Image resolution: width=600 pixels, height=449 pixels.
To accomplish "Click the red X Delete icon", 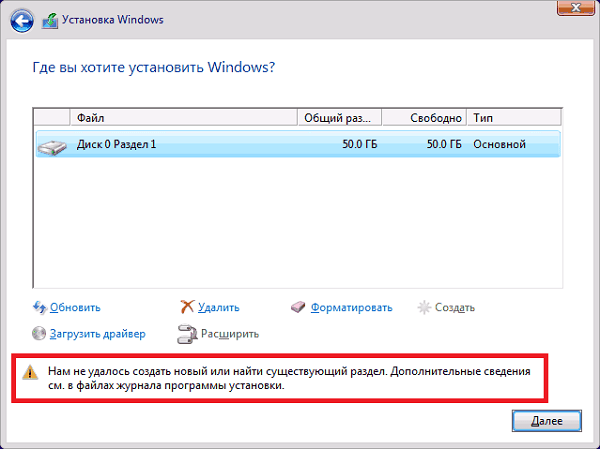I will tap(187, 307).
